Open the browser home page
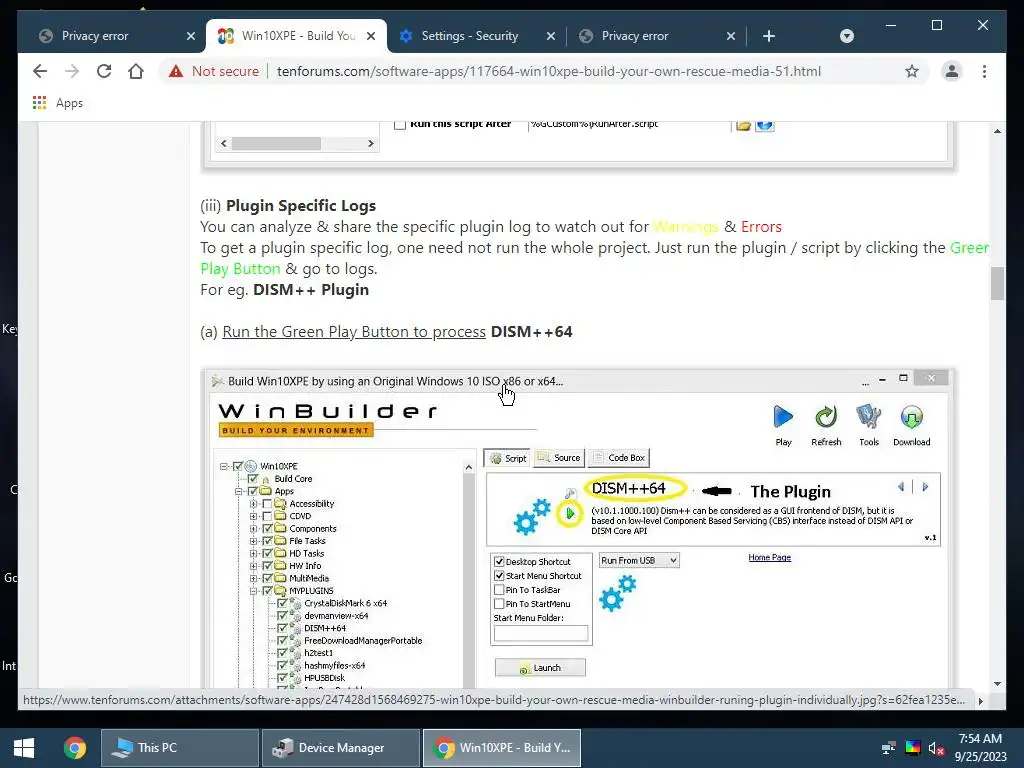This screenshot has height=768, width=1024. coord(136,71)
